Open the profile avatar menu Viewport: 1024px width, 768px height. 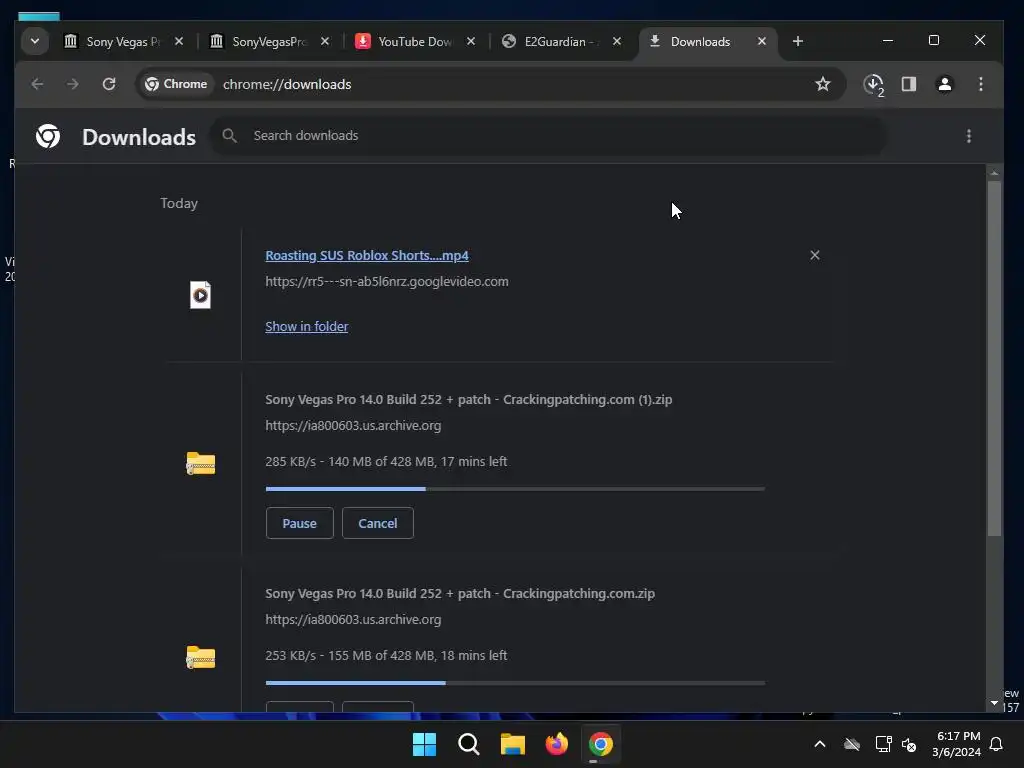[944, 84]
